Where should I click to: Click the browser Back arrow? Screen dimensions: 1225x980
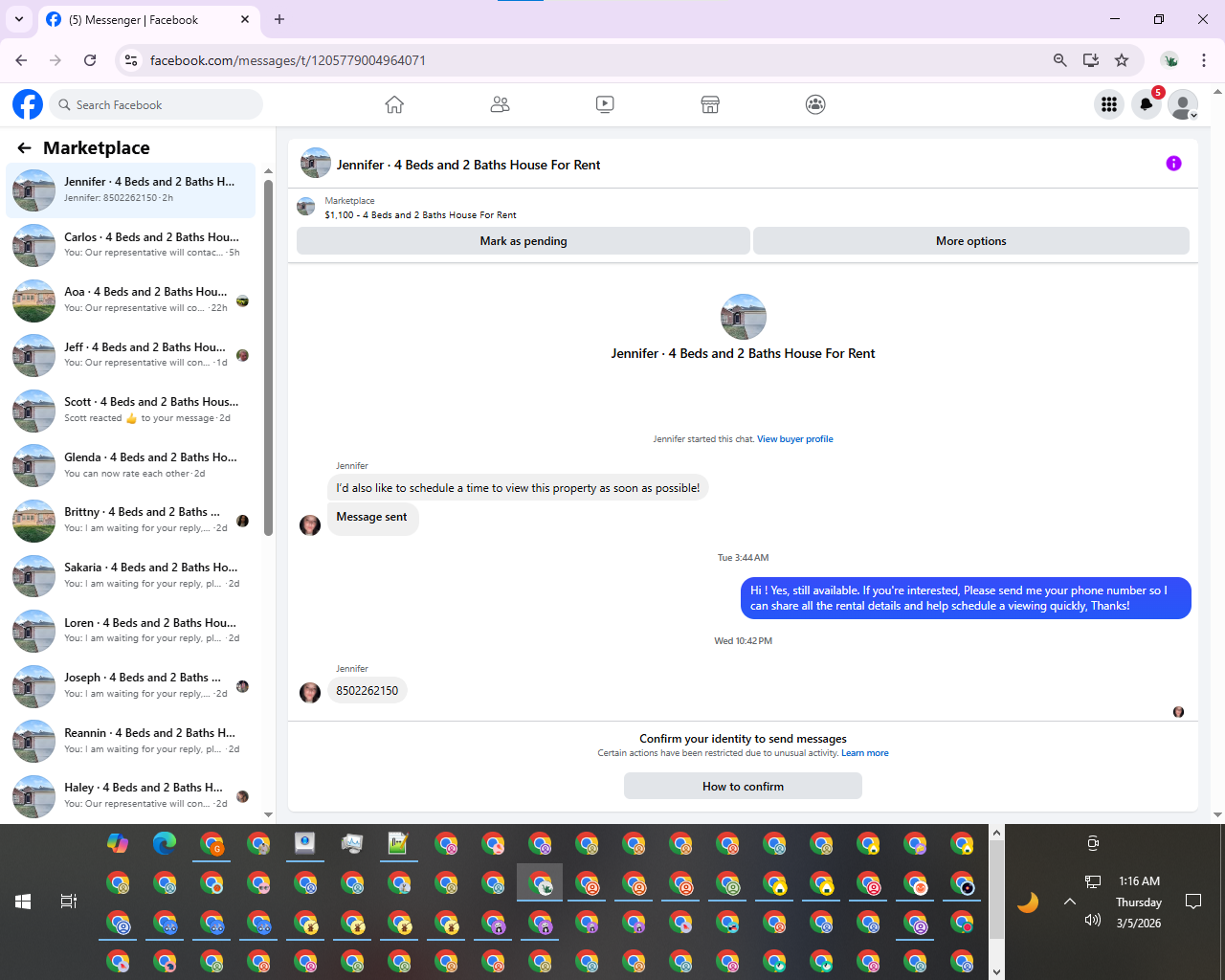point(21,60)
